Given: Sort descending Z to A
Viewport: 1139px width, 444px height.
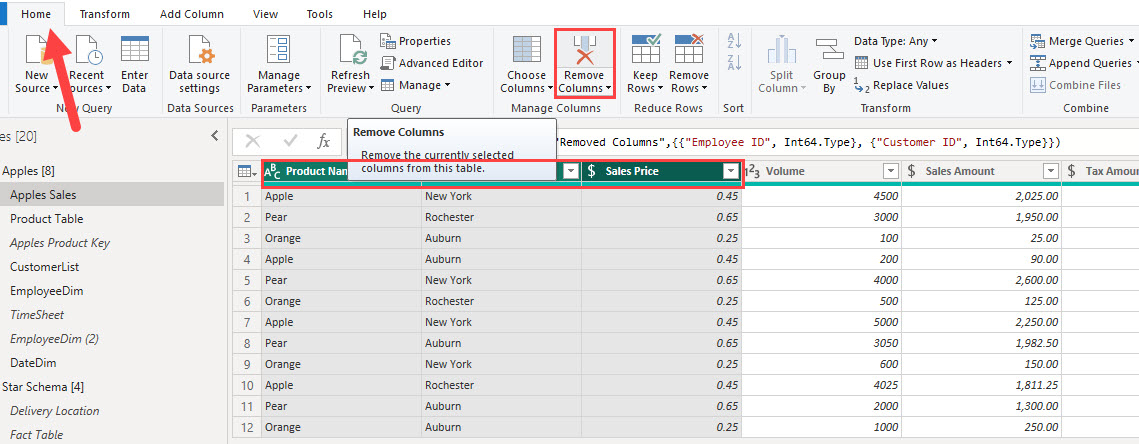Looking at the screenshot, I should pyautogui.click(x=734, y=63).
